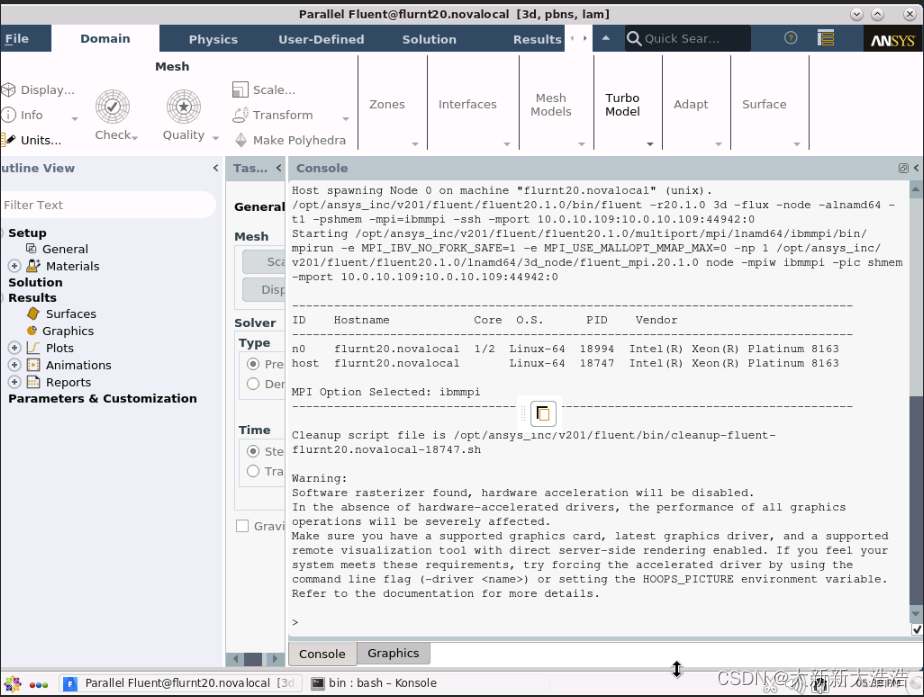Click the layout arrangement icon near ANSYS logo

pyautogui.click(x=826, y=39)
